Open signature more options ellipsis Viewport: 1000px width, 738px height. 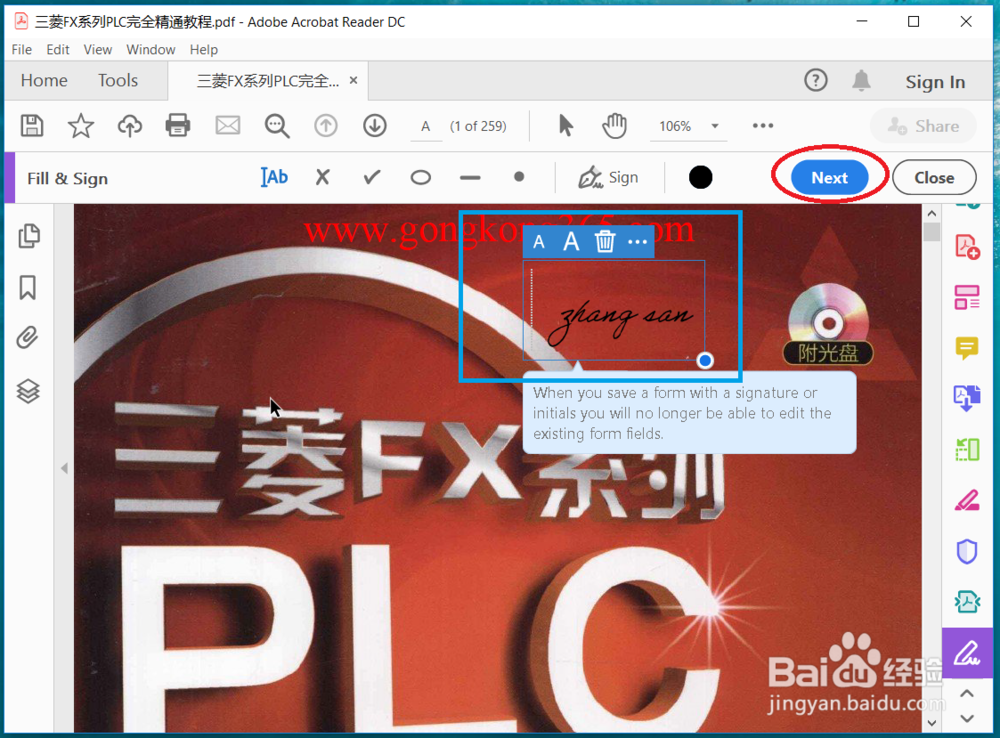(637, 242)
